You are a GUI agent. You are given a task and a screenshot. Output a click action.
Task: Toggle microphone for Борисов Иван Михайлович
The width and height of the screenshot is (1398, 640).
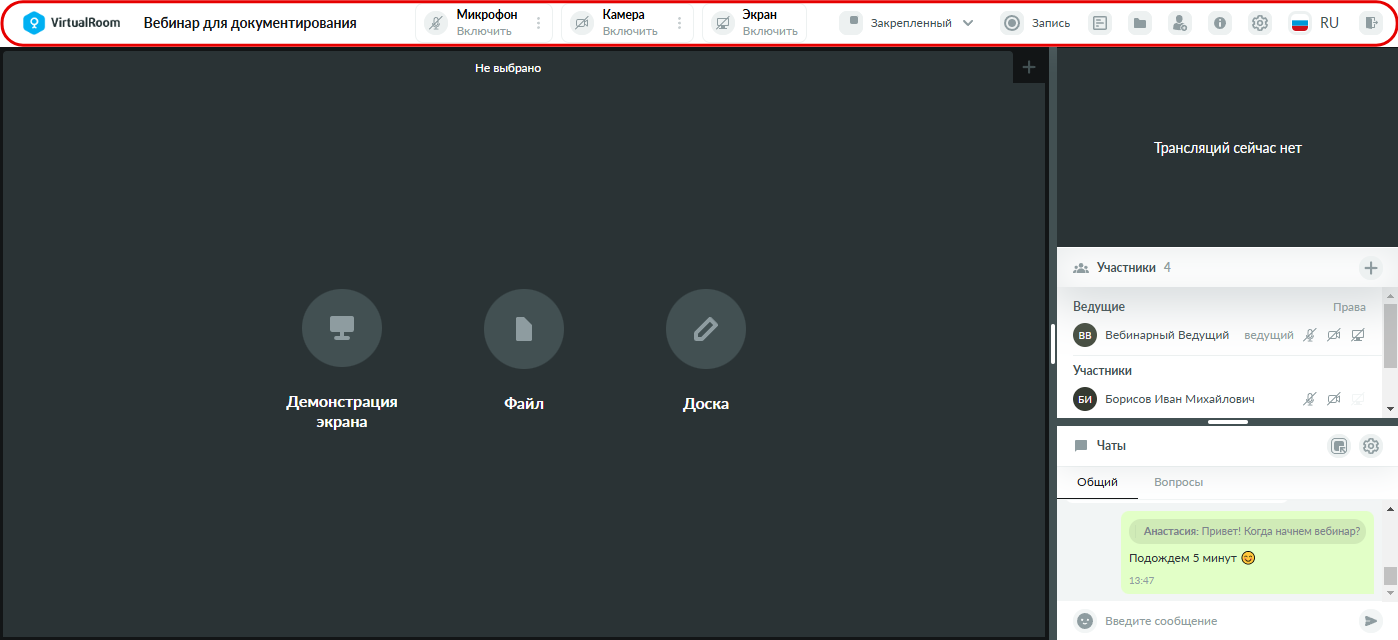[x=1310, y=400]
